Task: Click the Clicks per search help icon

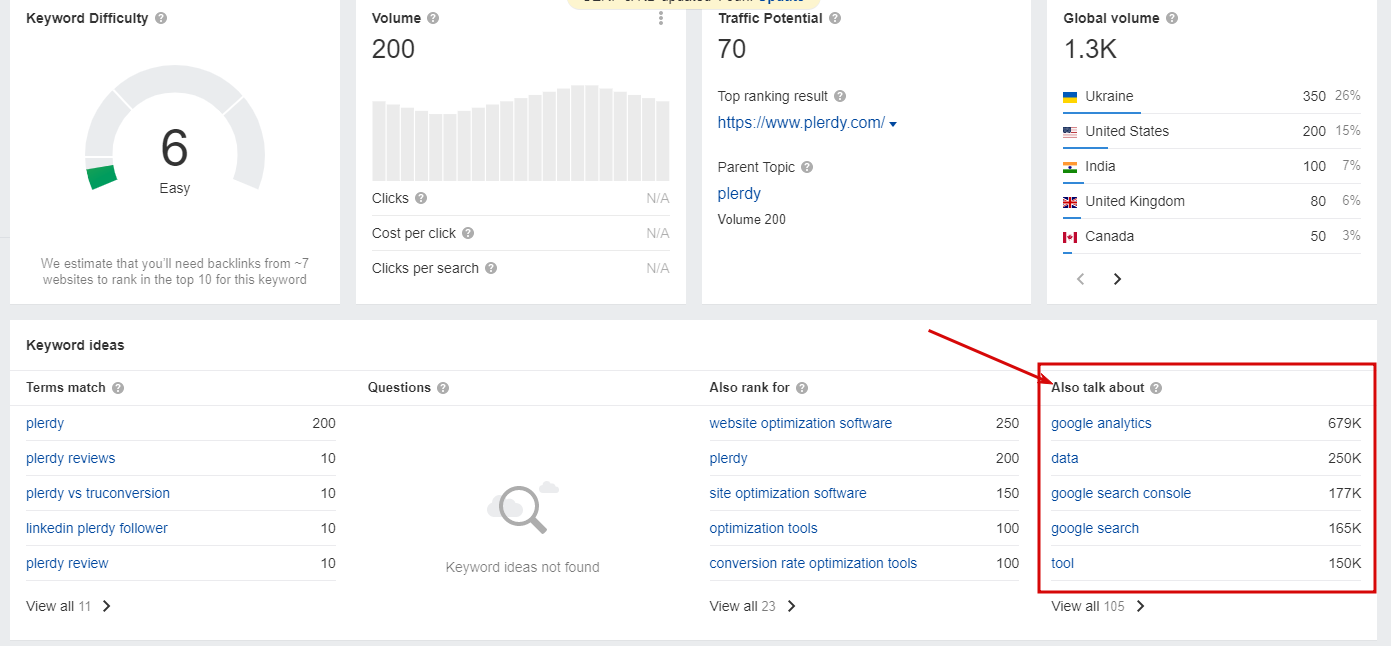Action: point(491,268)
